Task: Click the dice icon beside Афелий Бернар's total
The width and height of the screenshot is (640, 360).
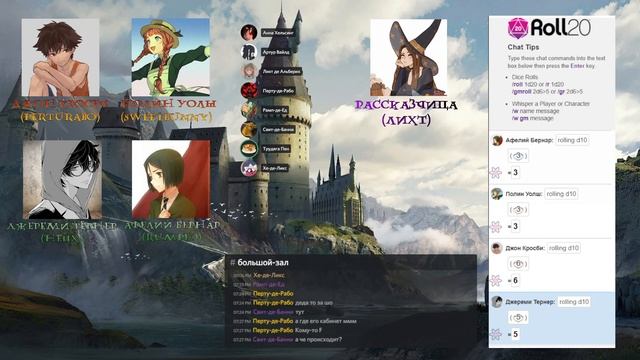Action: [496, 172]
